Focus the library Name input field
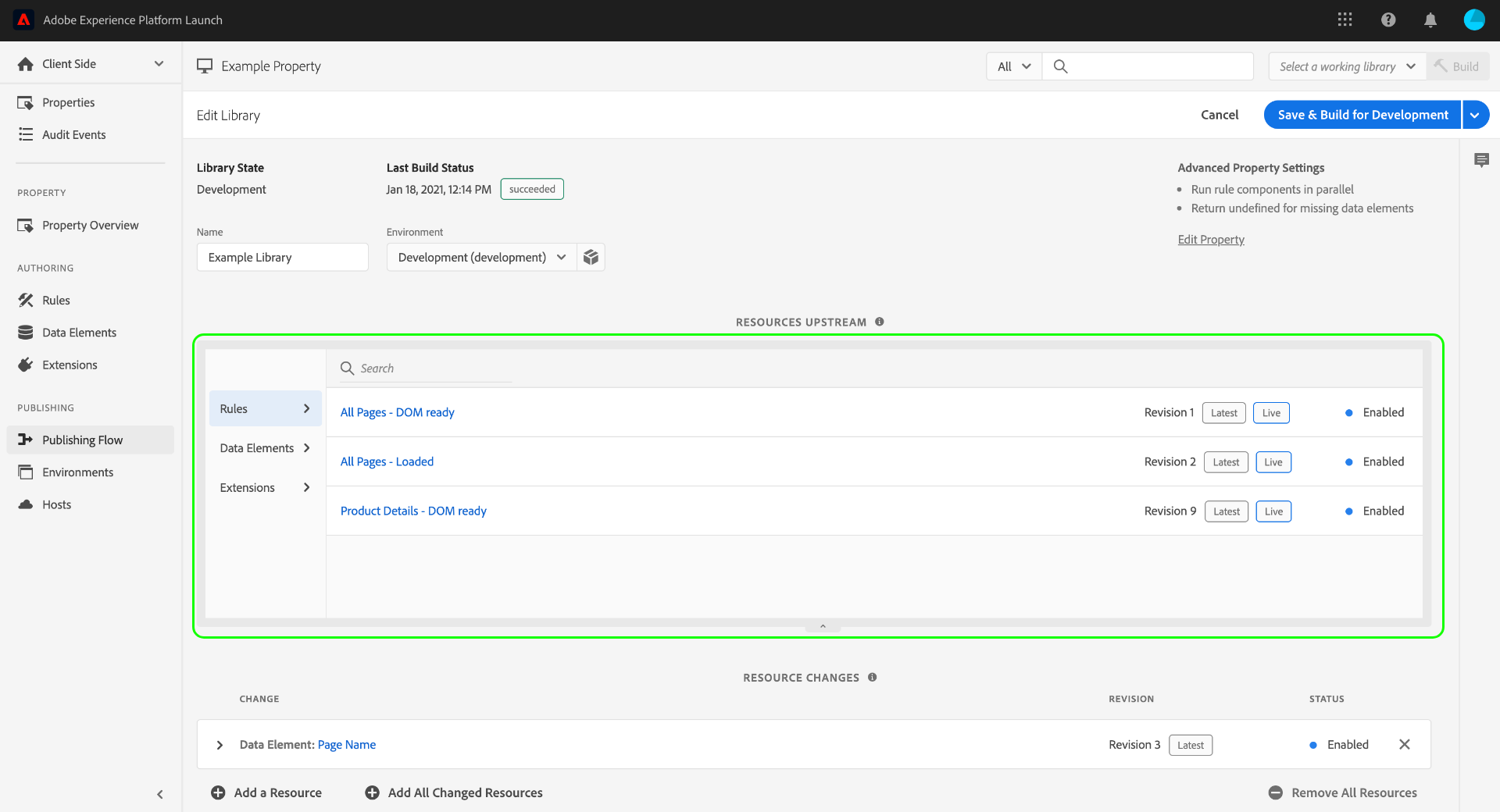1500x812 pixels. pos(283,257)
